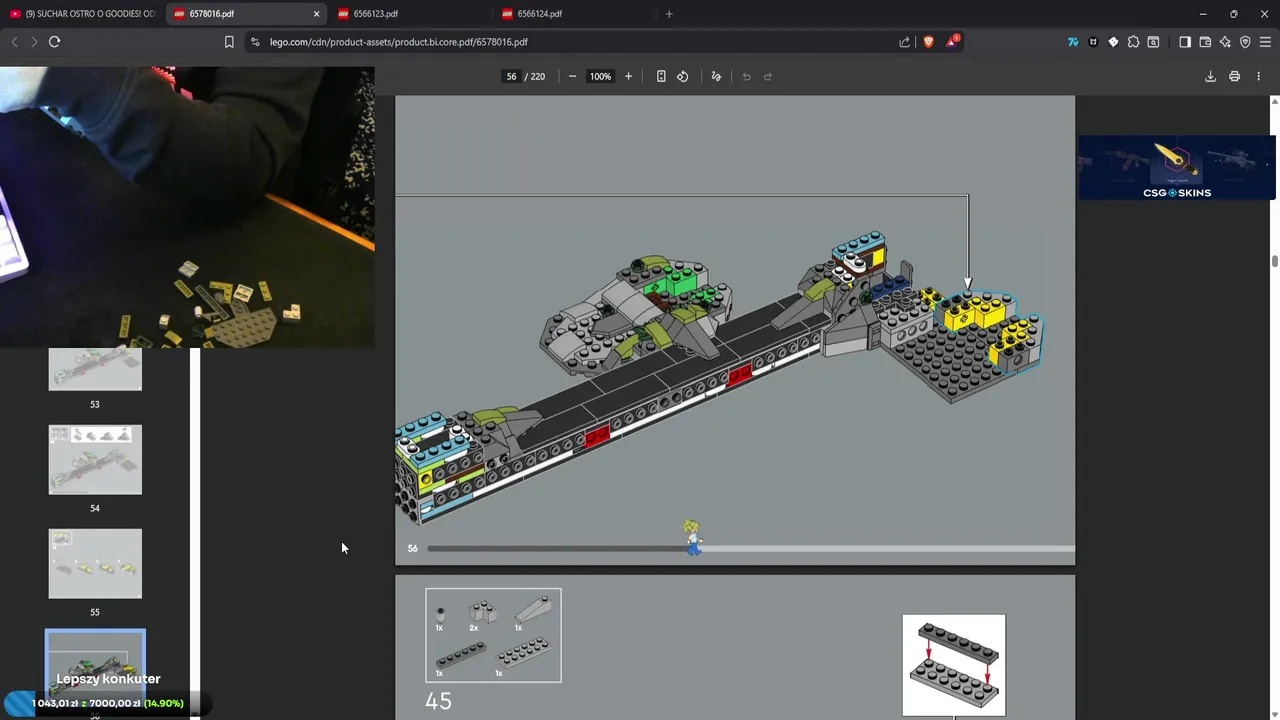Click the CSGO SKINS banner ad
The image size is (1280, 720).
[1176, 168]
